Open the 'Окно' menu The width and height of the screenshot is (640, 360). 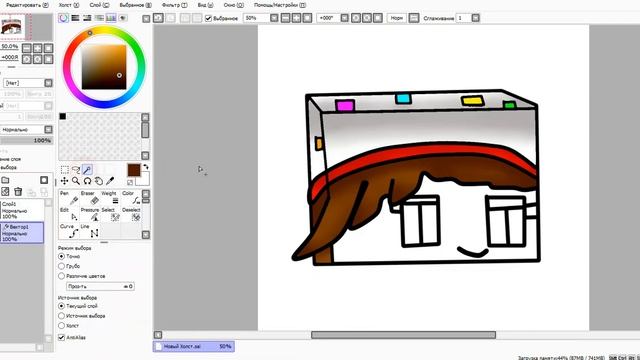(233, 5)
